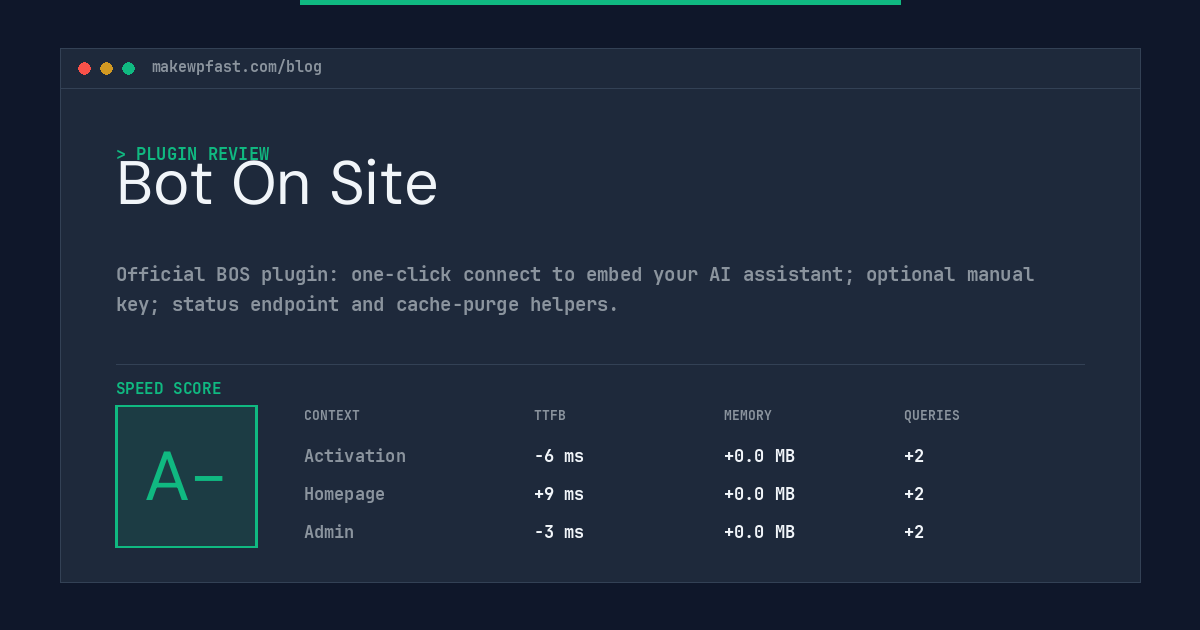
Task: Click the A- speed score badge
Action: (x=187, y=476)
